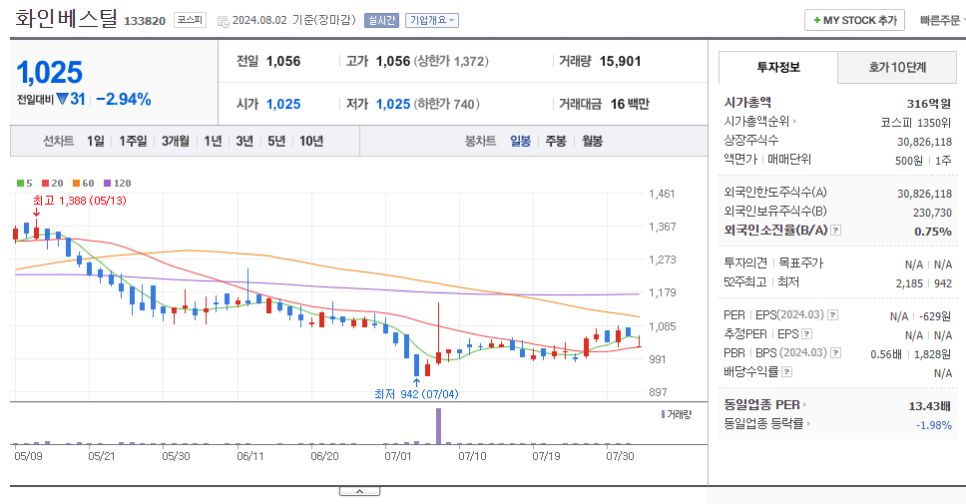Viewport: 966px width, 504px height.
Task: Switch to the 투자정보 tab
Action: 778,67
